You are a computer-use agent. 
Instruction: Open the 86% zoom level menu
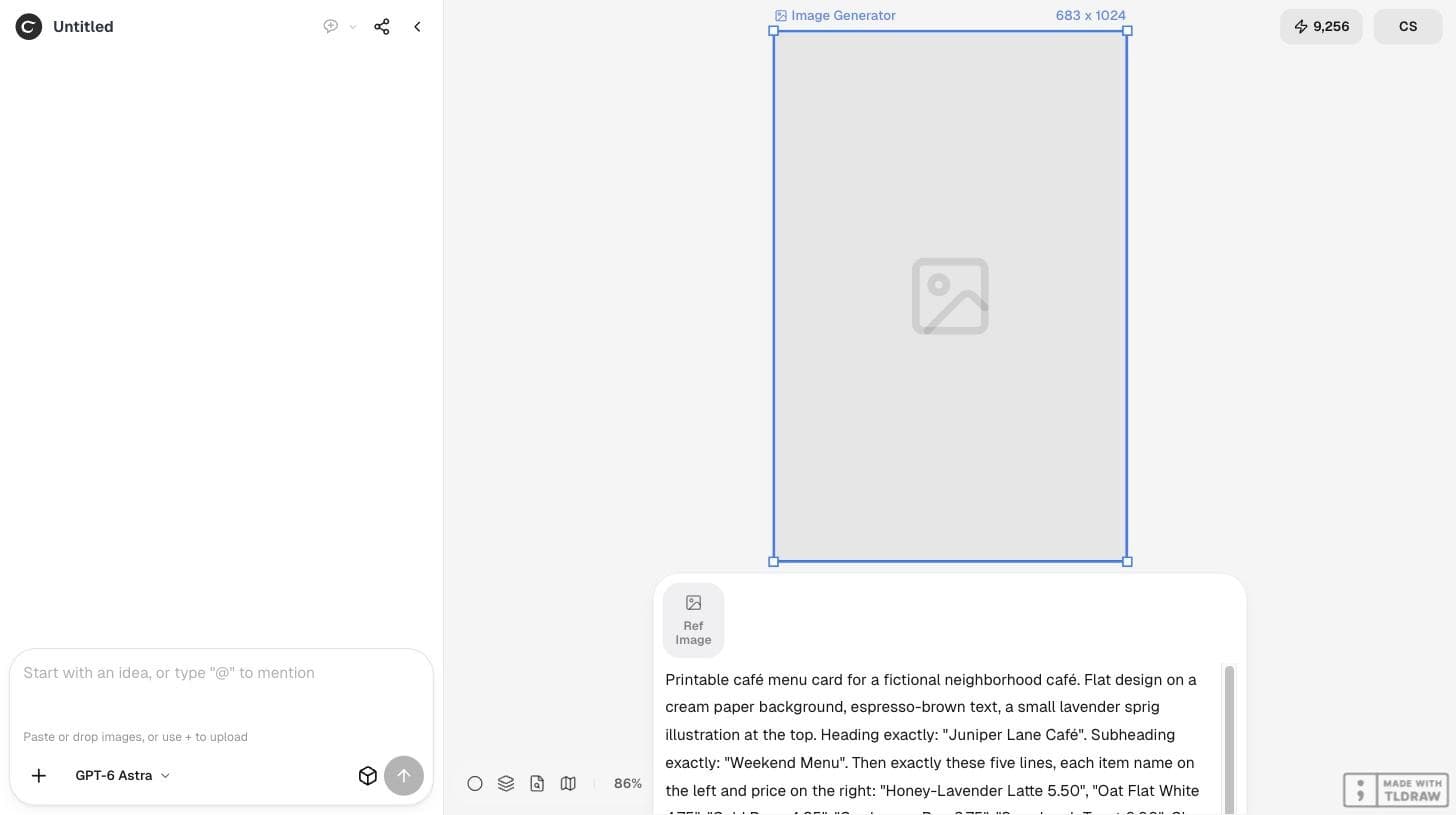[x=628, y=784]
